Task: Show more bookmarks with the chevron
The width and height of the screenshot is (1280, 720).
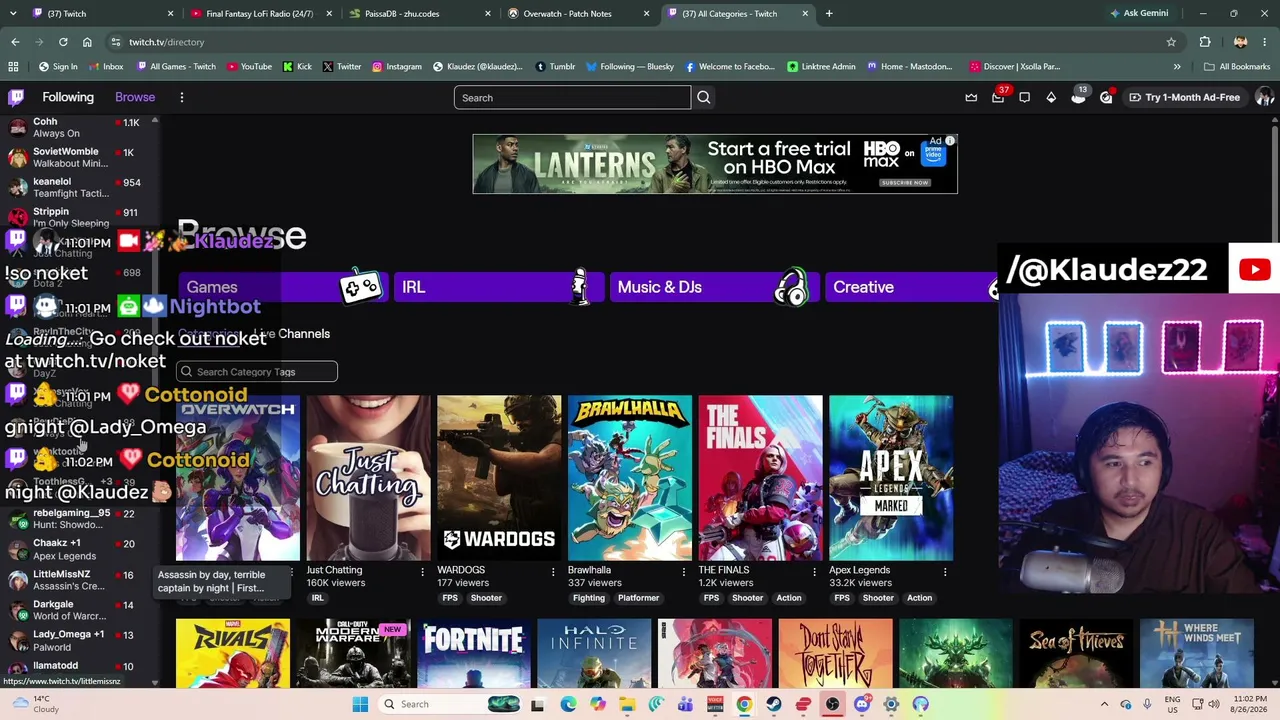Action: tap(1177, 67)
